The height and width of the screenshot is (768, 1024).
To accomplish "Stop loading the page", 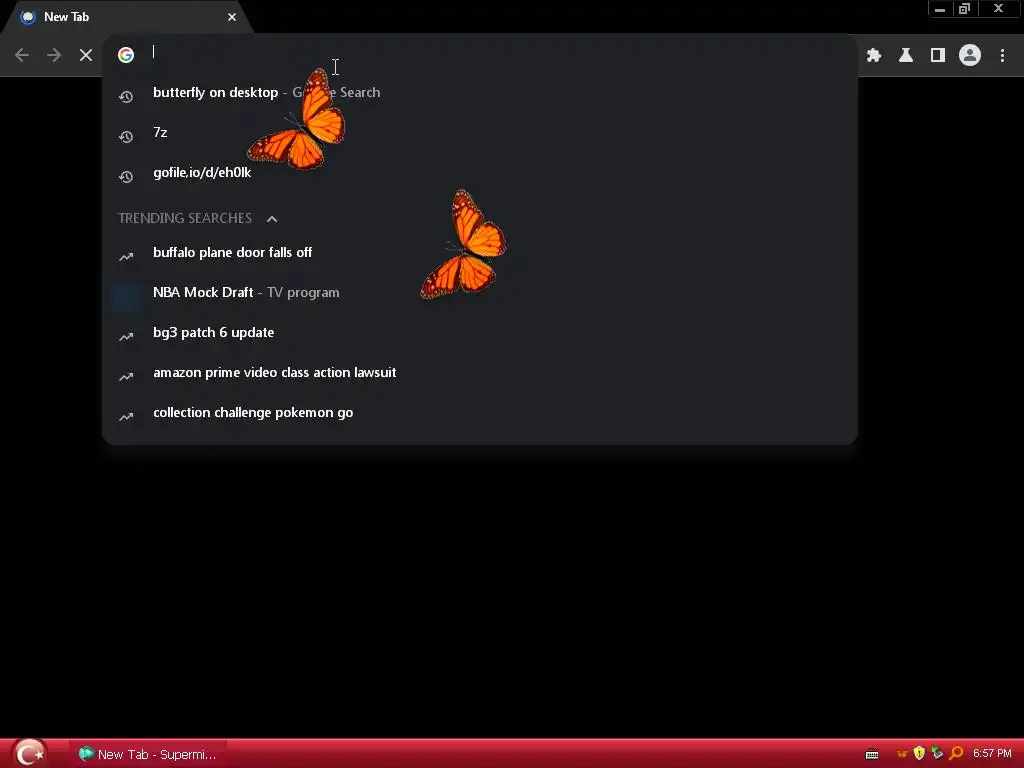I will tap(86, 55).
